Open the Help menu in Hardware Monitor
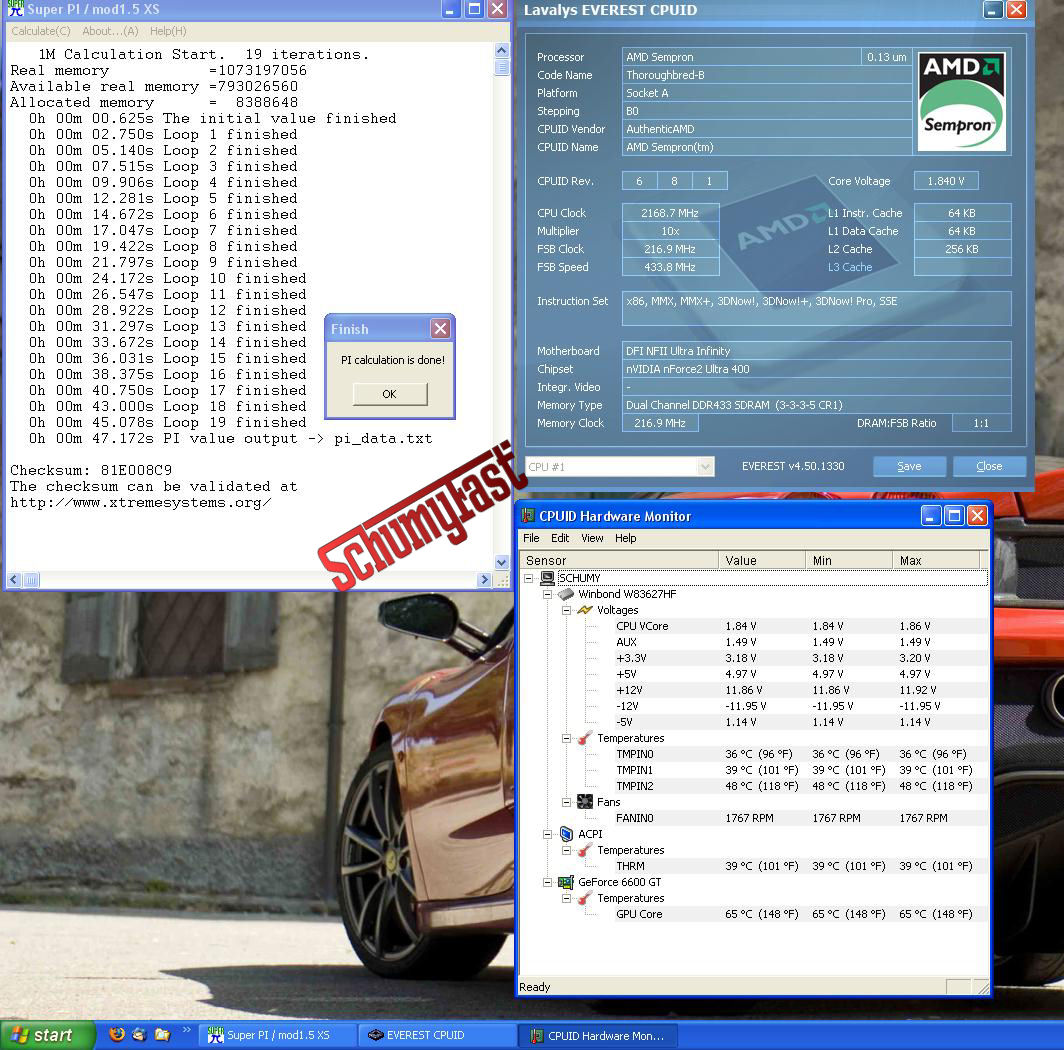 click(x=626, y=538)
